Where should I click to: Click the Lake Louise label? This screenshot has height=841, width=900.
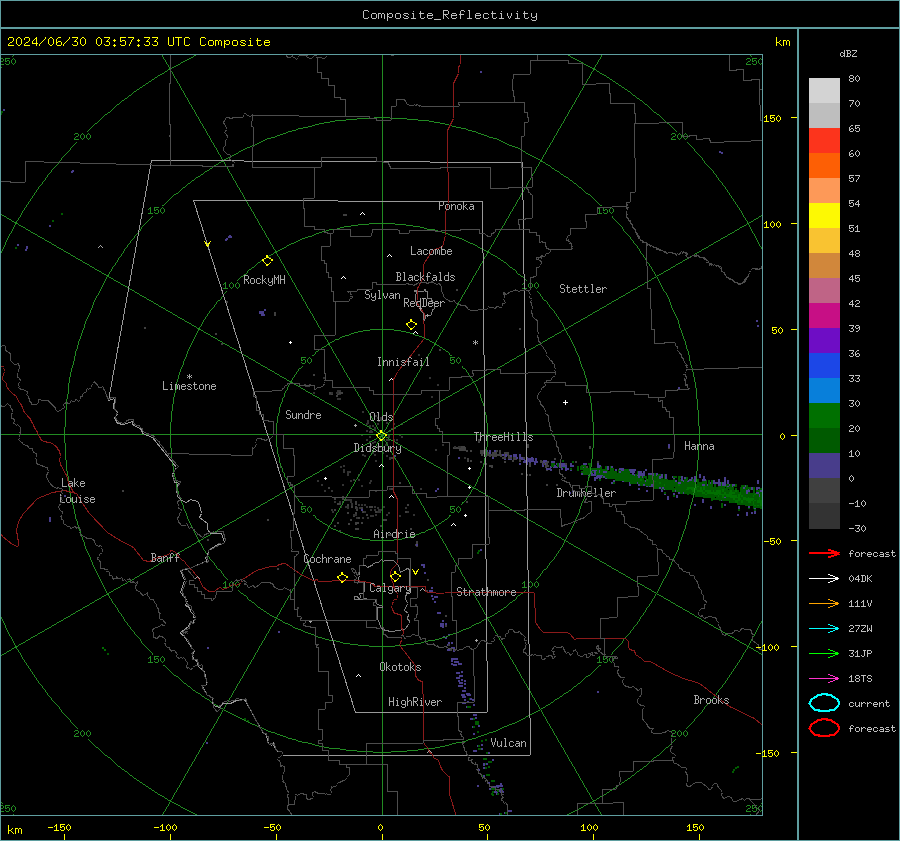[77, 491]
